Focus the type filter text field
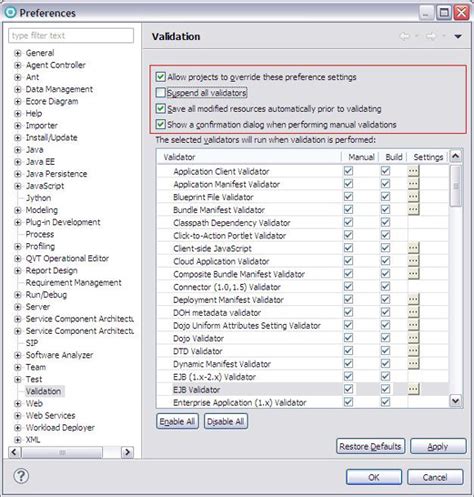 pos(71,35)
